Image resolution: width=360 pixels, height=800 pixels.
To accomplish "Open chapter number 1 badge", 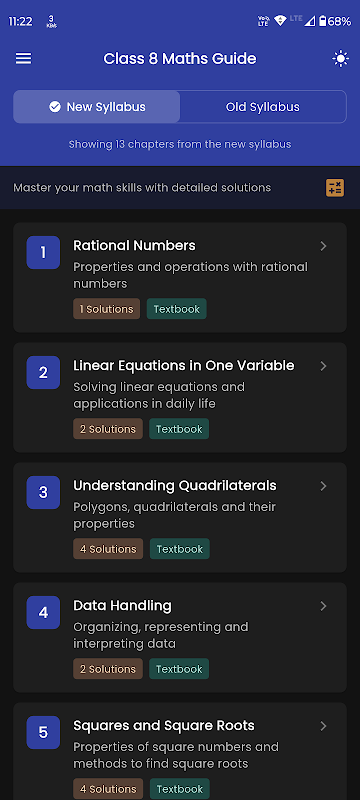I will (43, 253).
